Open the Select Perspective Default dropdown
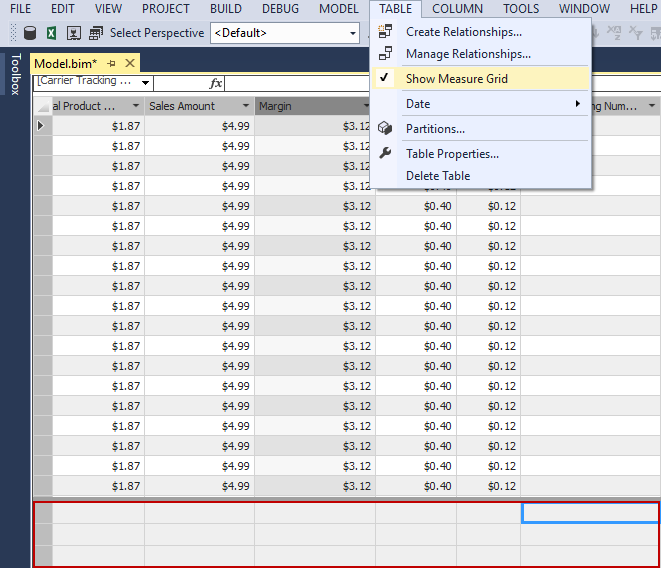 pyautogui.click(x=354, y=33)
